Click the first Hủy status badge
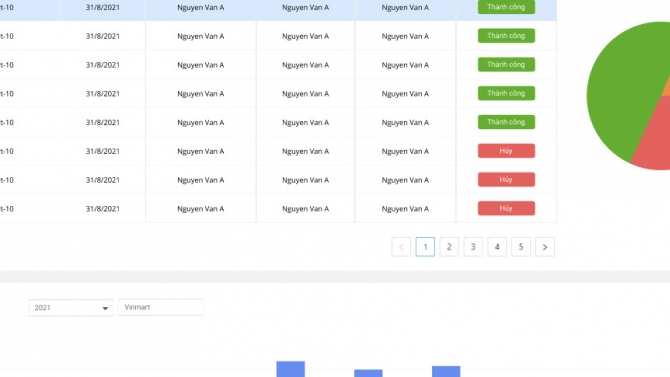 (x=506, y=151)
